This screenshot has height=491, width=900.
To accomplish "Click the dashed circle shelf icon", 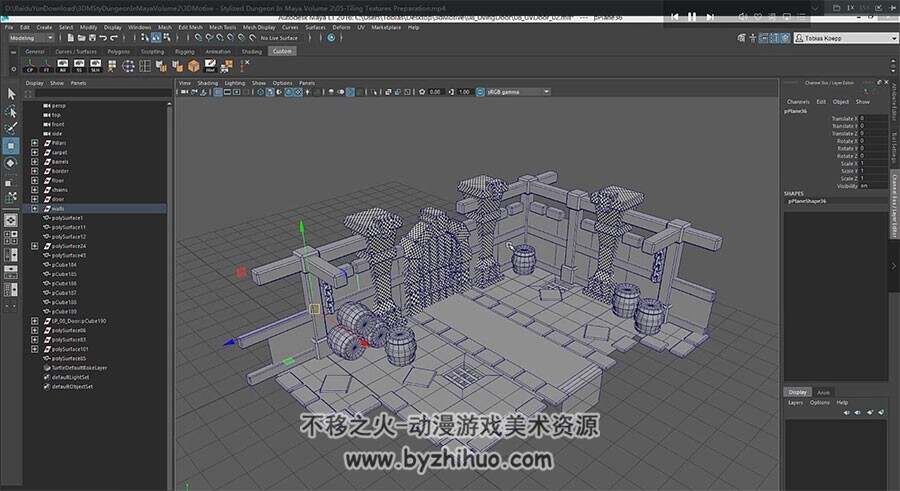I will point(129,66).
